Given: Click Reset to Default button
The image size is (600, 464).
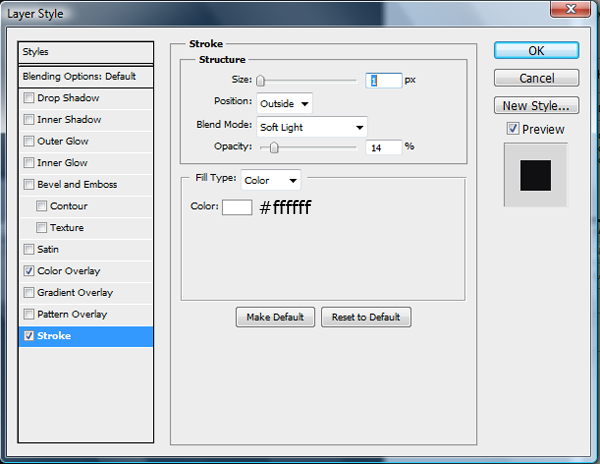Looking at the screenshot, I should click(x=366, y=317).
